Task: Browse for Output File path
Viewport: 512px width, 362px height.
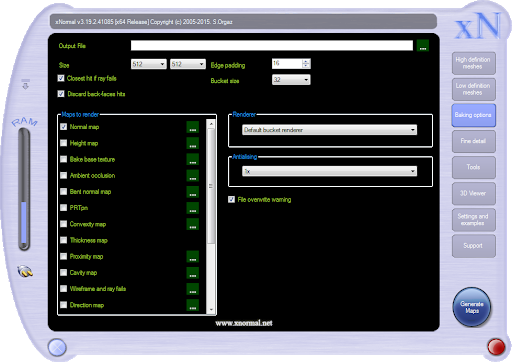Action: pos(423,46)
